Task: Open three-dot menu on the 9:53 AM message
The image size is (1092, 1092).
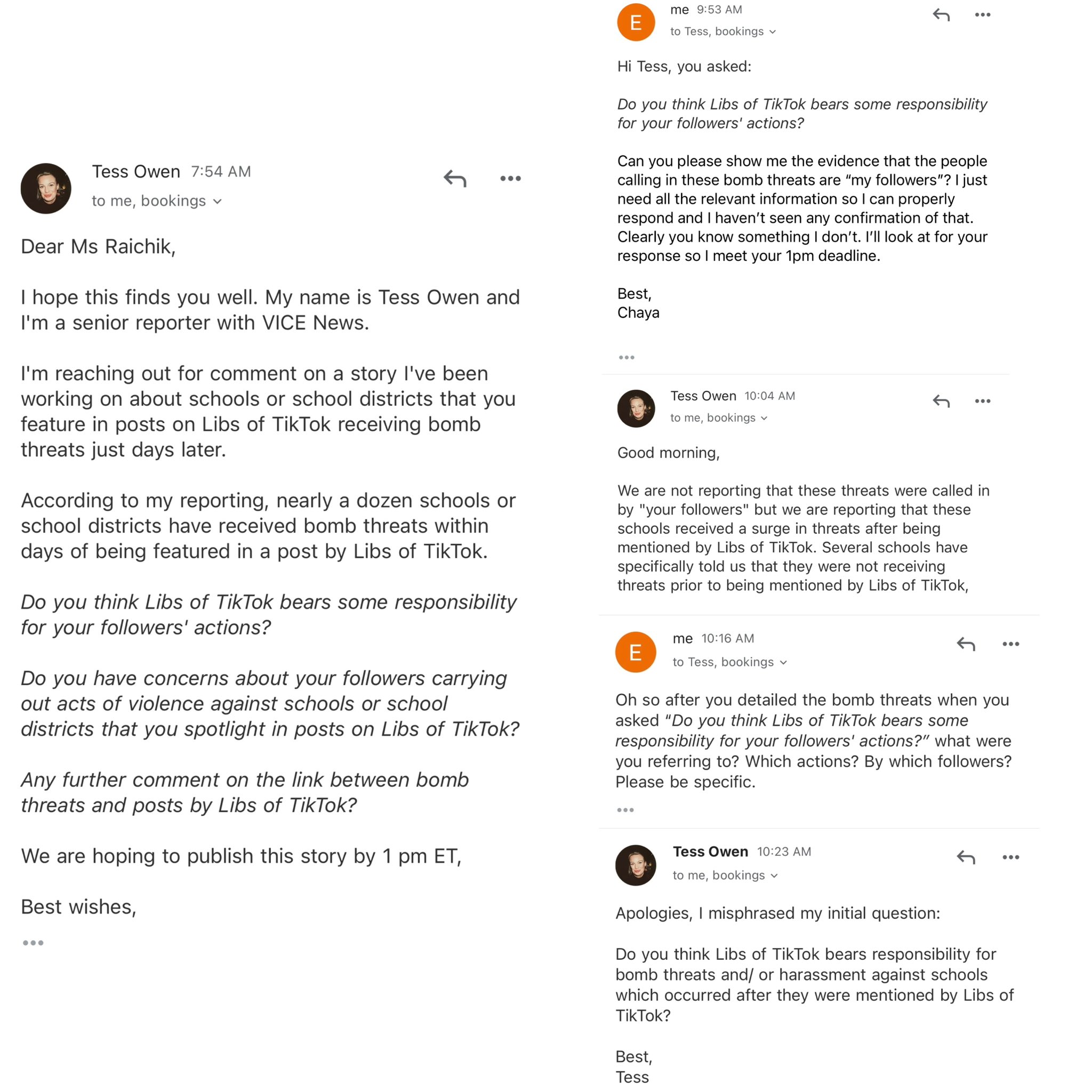Action: (x=983, y=15)
